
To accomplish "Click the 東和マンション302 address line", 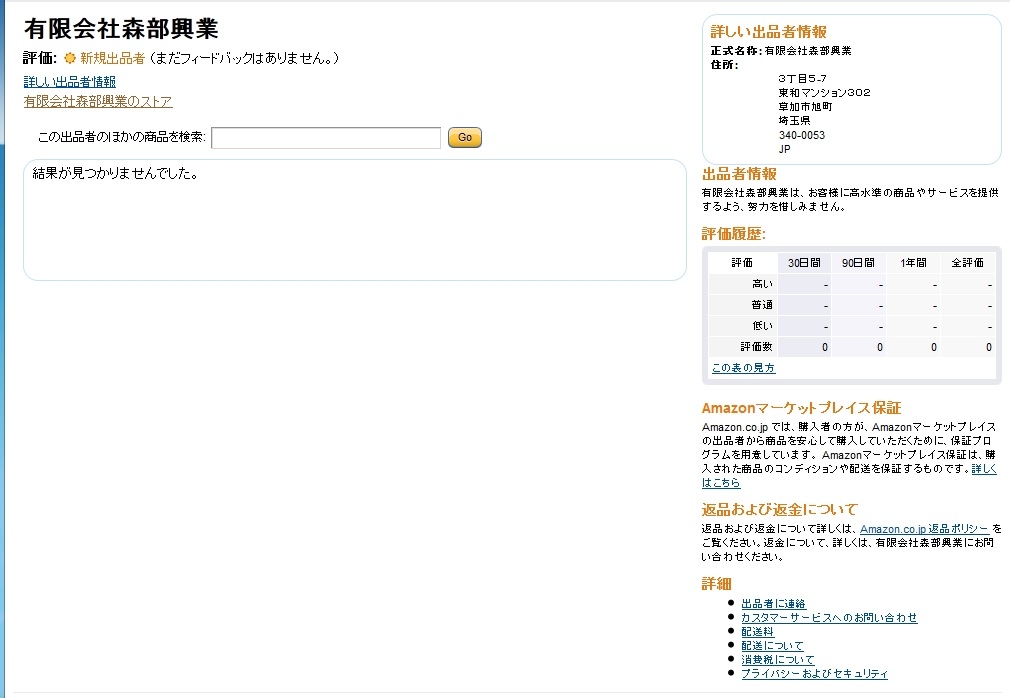I will [824, 93].
